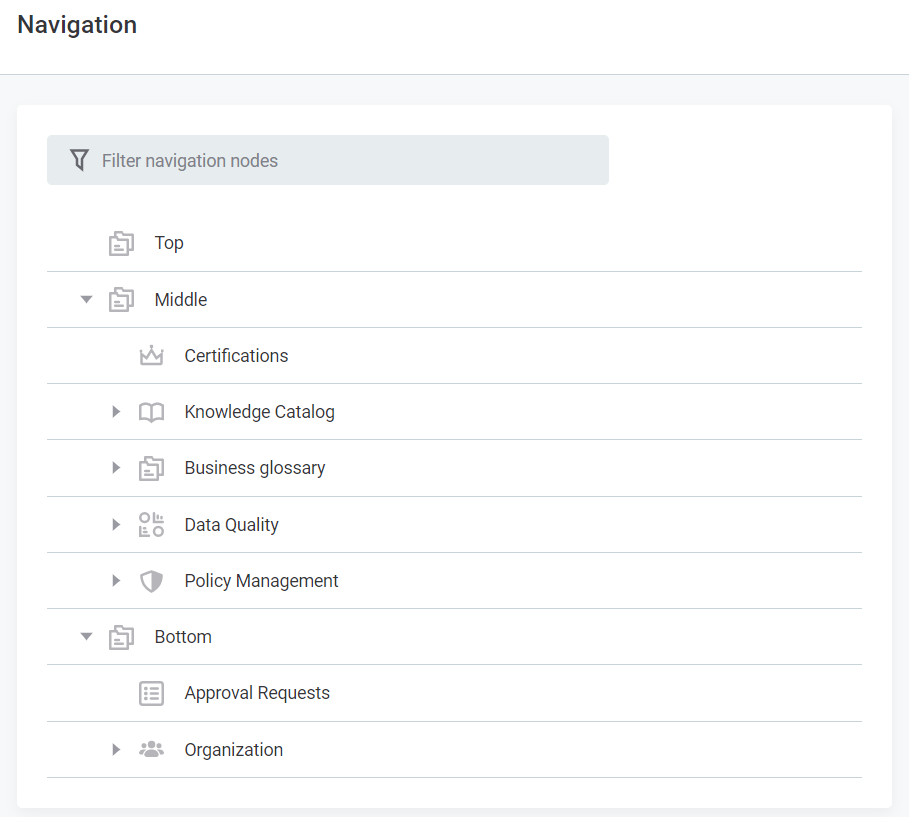
Task: Select the Certifications tree item
Action: [236, 355]
